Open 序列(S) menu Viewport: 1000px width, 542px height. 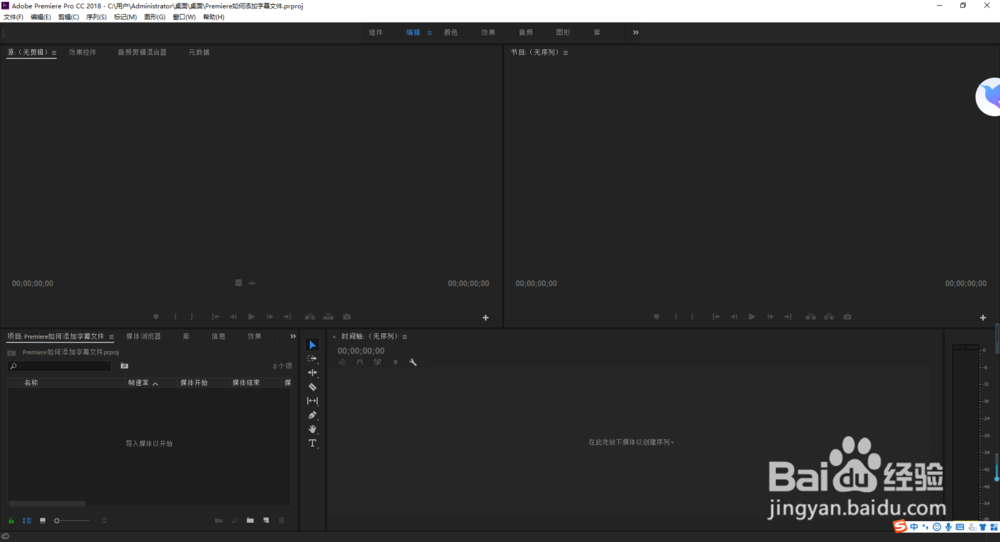[96, 17]
